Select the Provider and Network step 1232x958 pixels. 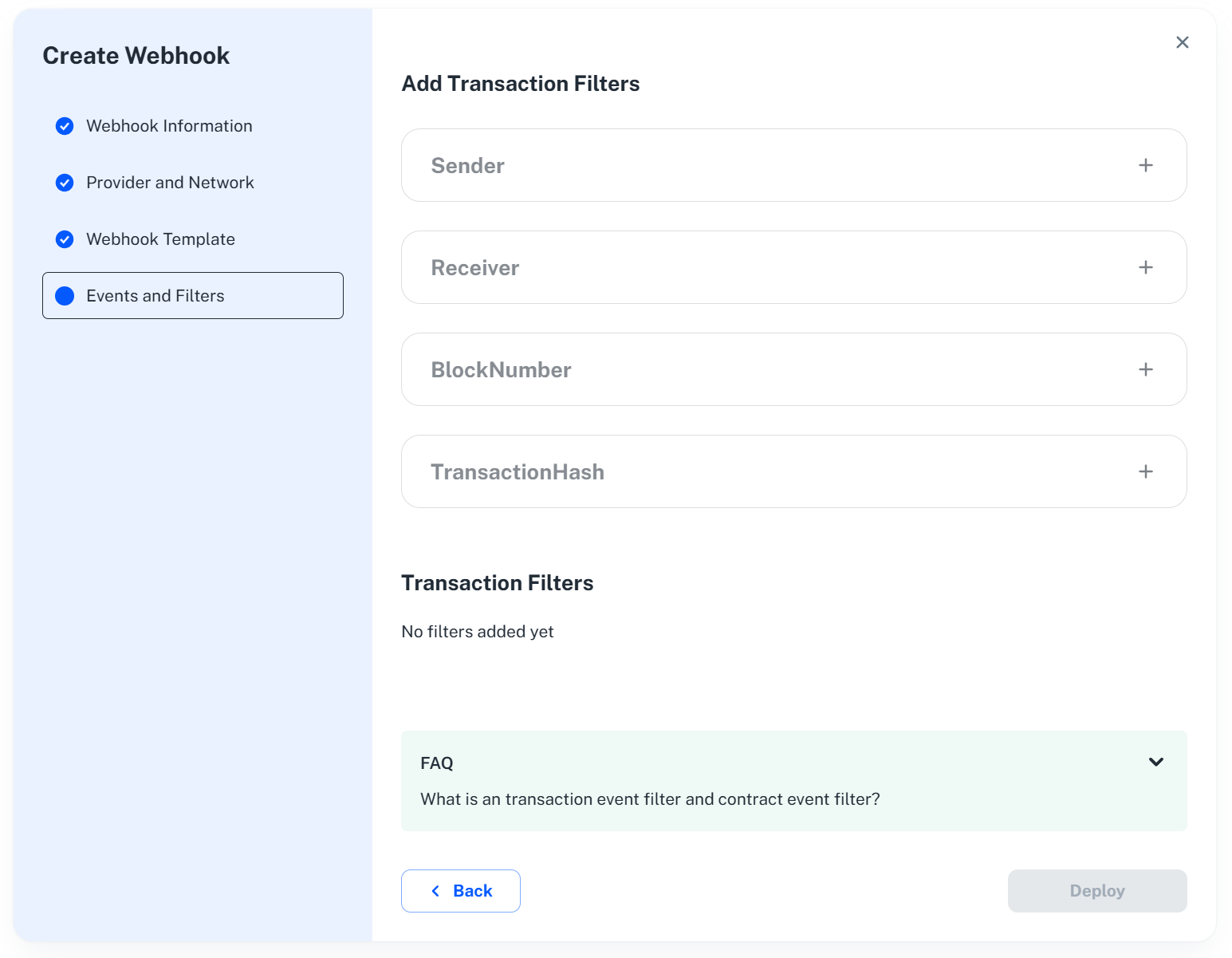pos(170,183)
